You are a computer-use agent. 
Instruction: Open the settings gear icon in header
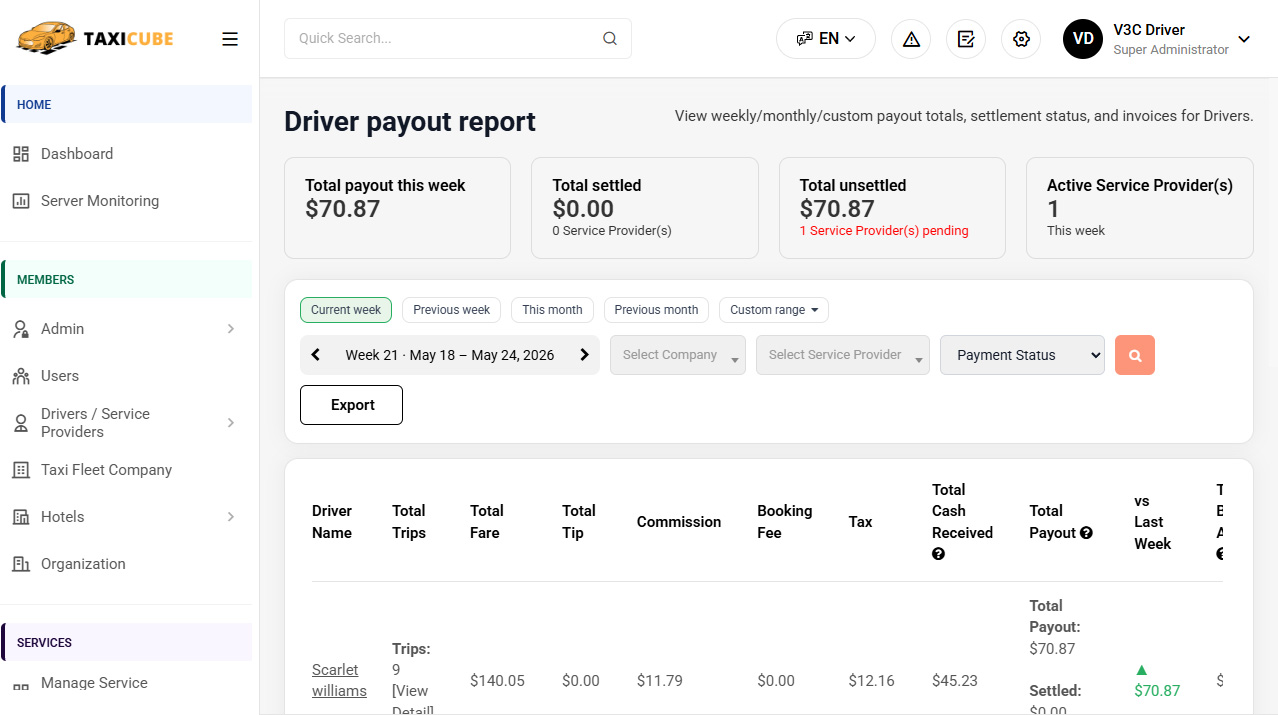1021,39
